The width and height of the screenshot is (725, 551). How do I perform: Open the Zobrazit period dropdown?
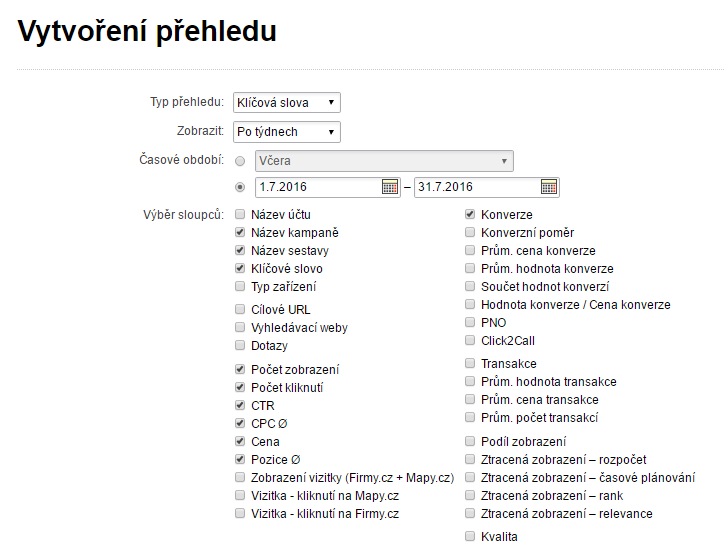pyautogui.click(x=286, y=132)
